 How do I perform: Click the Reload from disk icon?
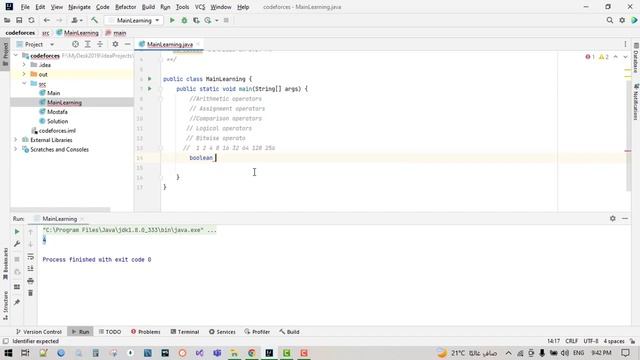pyautogui.click(x=31, y=20)
